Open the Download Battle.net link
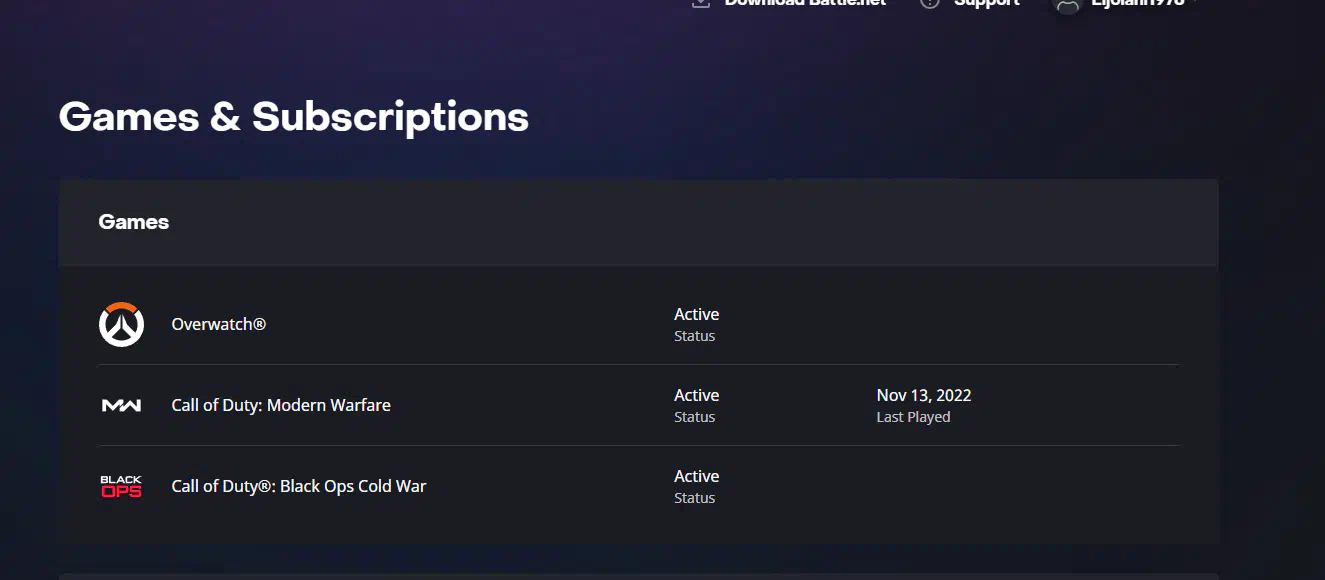The width and height of the screenshot is (1325, 580). 805,3
